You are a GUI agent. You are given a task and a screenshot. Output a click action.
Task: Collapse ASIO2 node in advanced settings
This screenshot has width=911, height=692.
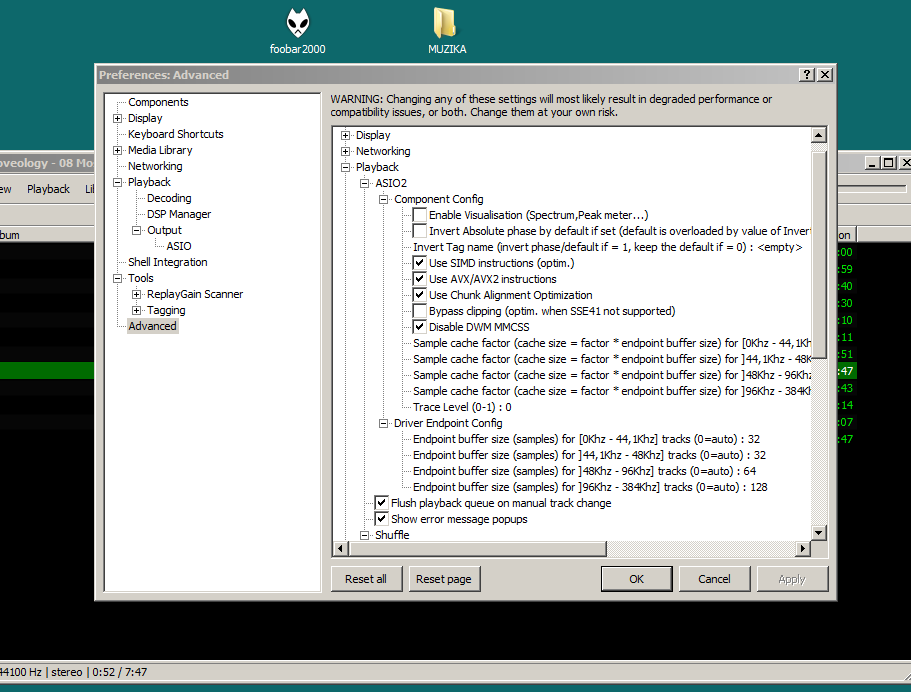(365, 183)
